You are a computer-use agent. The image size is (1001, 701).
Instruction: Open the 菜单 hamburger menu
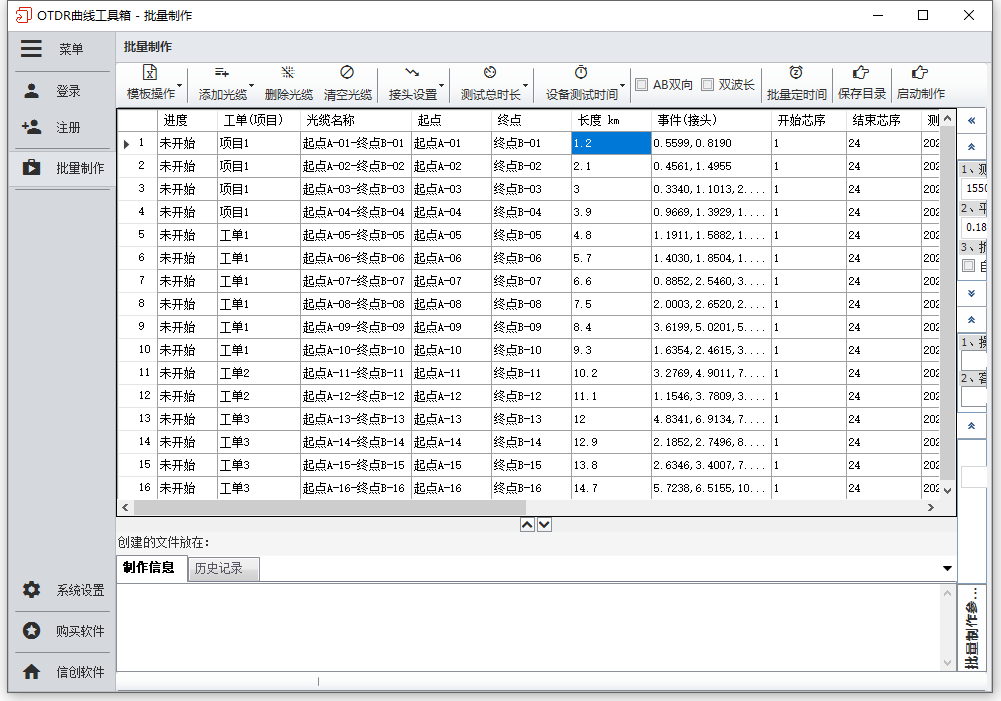pos(32,49)
